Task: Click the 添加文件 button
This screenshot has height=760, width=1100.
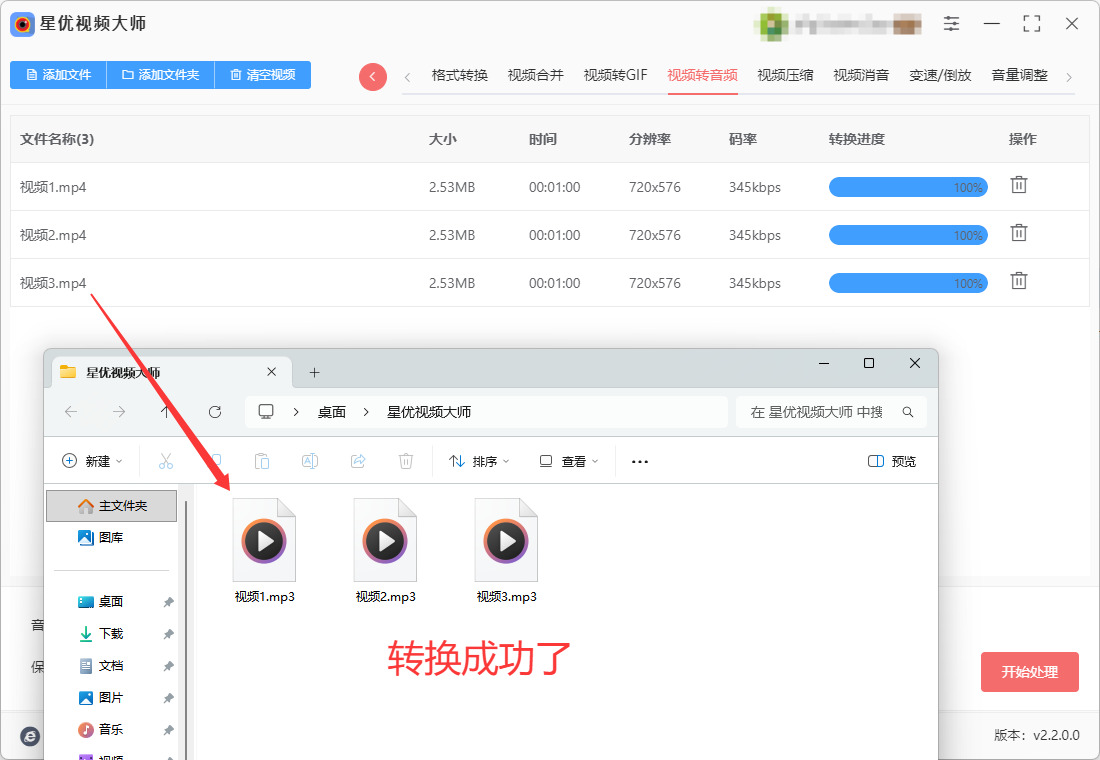Action: (58, 75)
